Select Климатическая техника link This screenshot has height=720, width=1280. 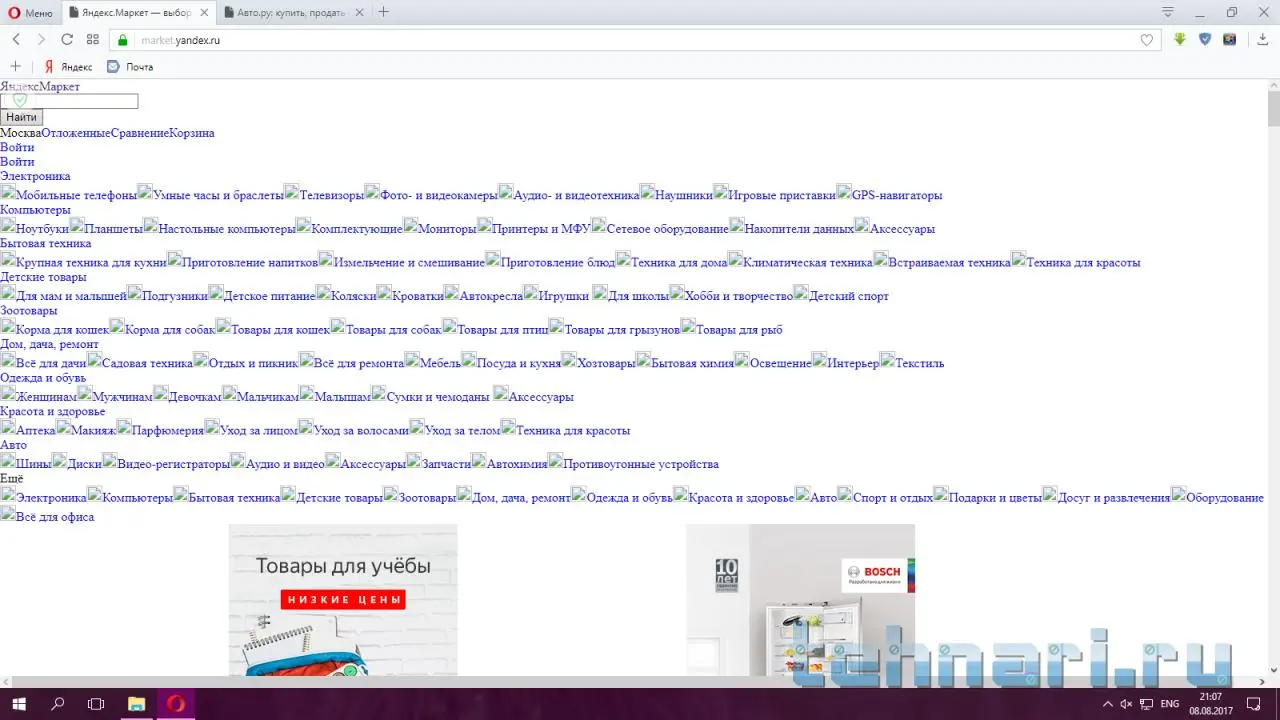click(808, 263)
